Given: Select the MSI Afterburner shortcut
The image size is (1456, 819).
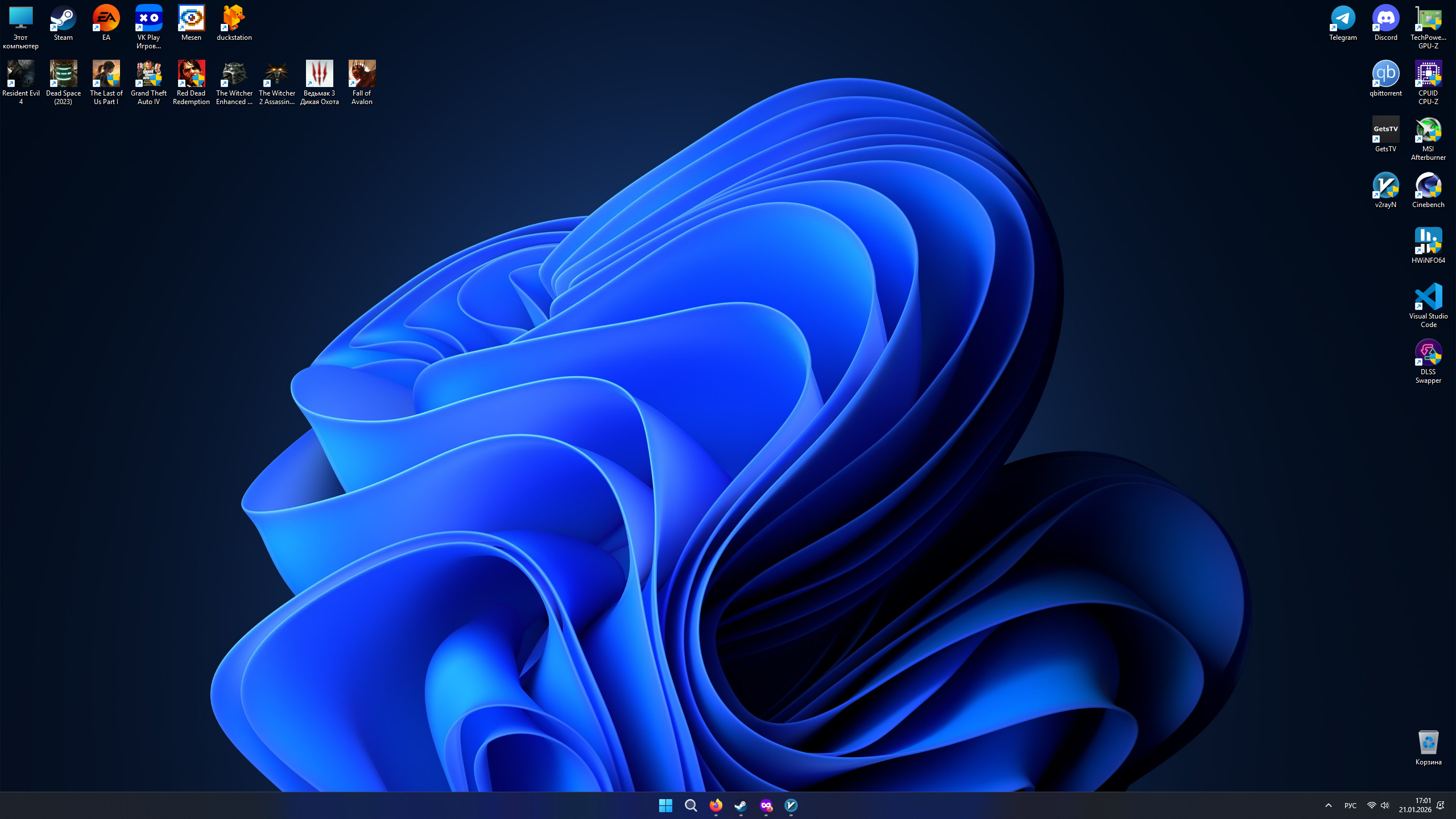Looking at the screenshot, I should pyautogui.click(x=1428, y=137).
